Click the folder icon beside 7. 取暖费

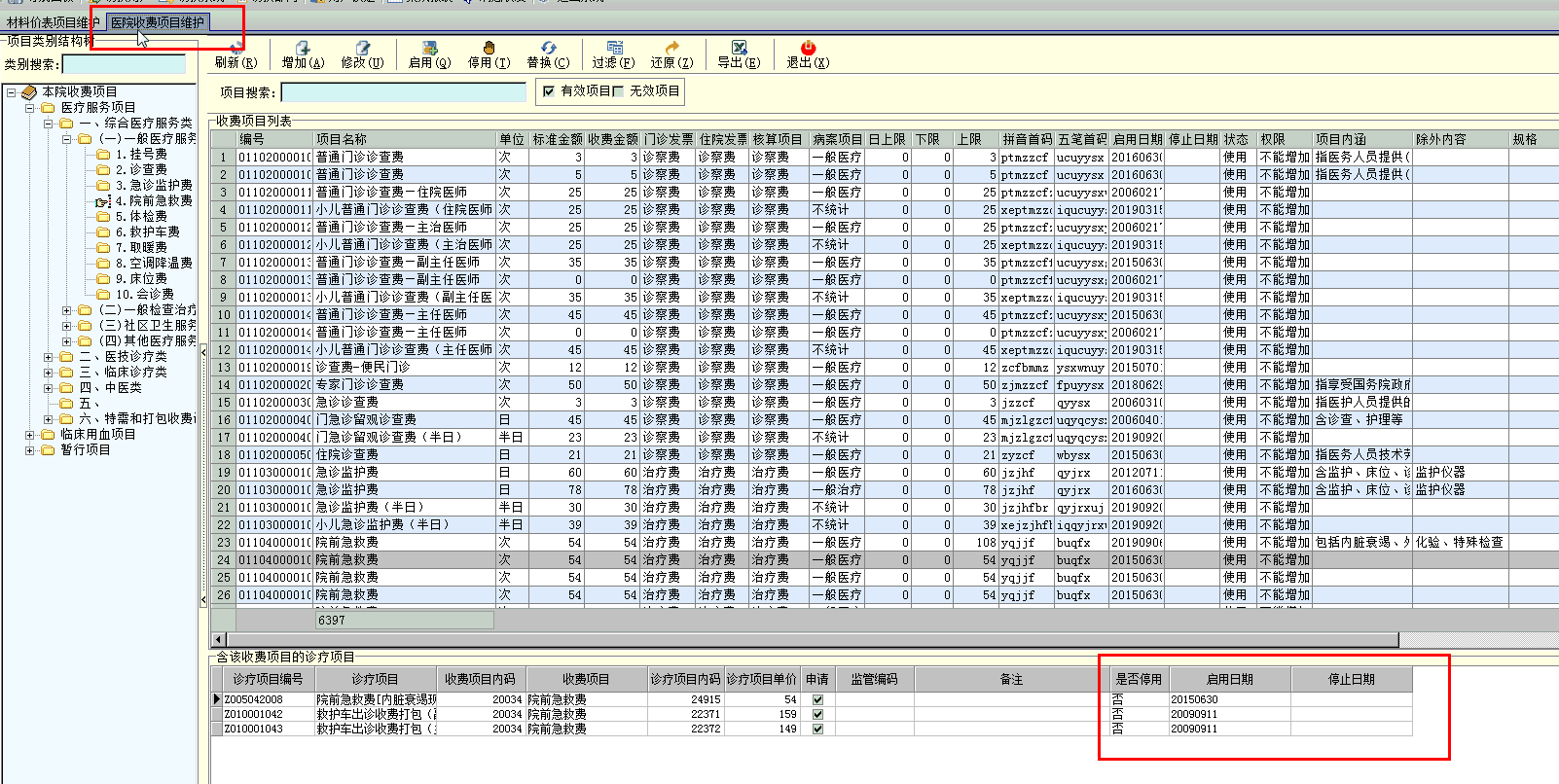click(x=103, y=248)
